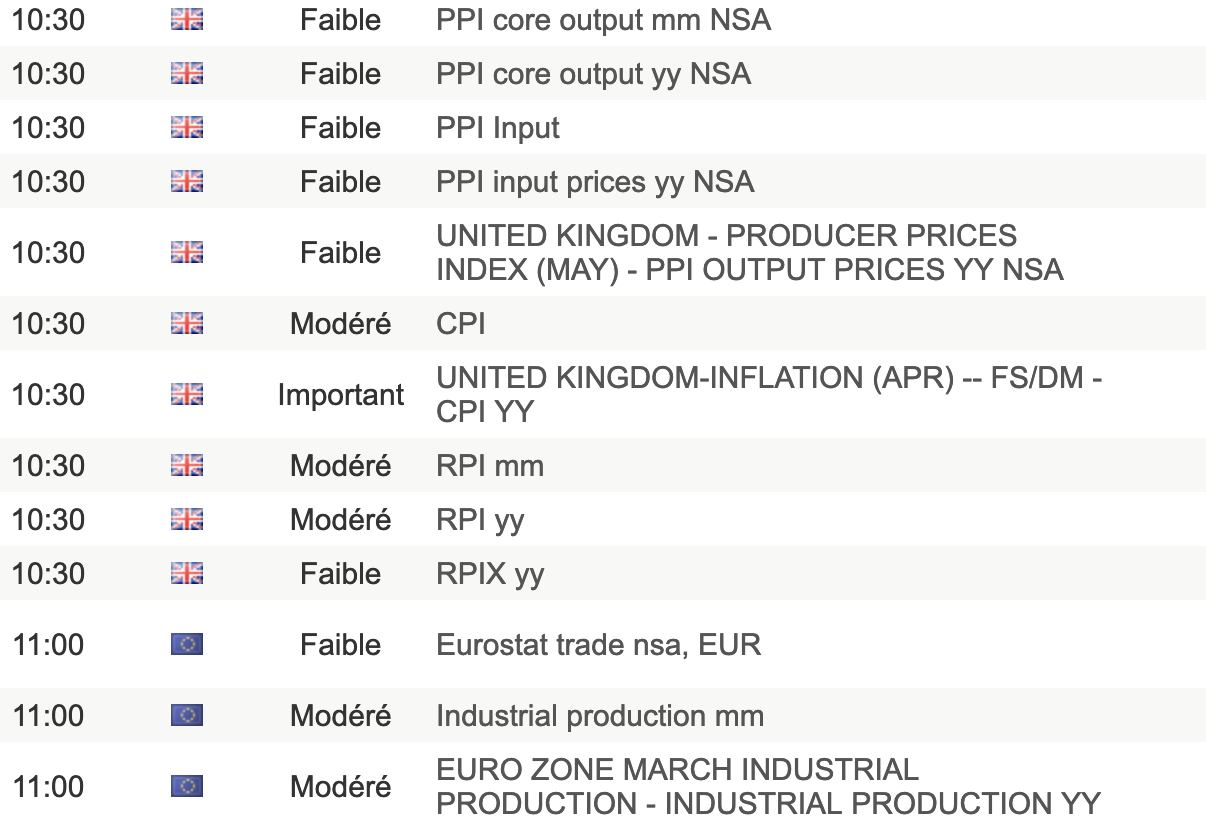The image size is (1206, 830).
Task: Select the United Kingdom Producer Prices Index event
Action: [749, 253]
